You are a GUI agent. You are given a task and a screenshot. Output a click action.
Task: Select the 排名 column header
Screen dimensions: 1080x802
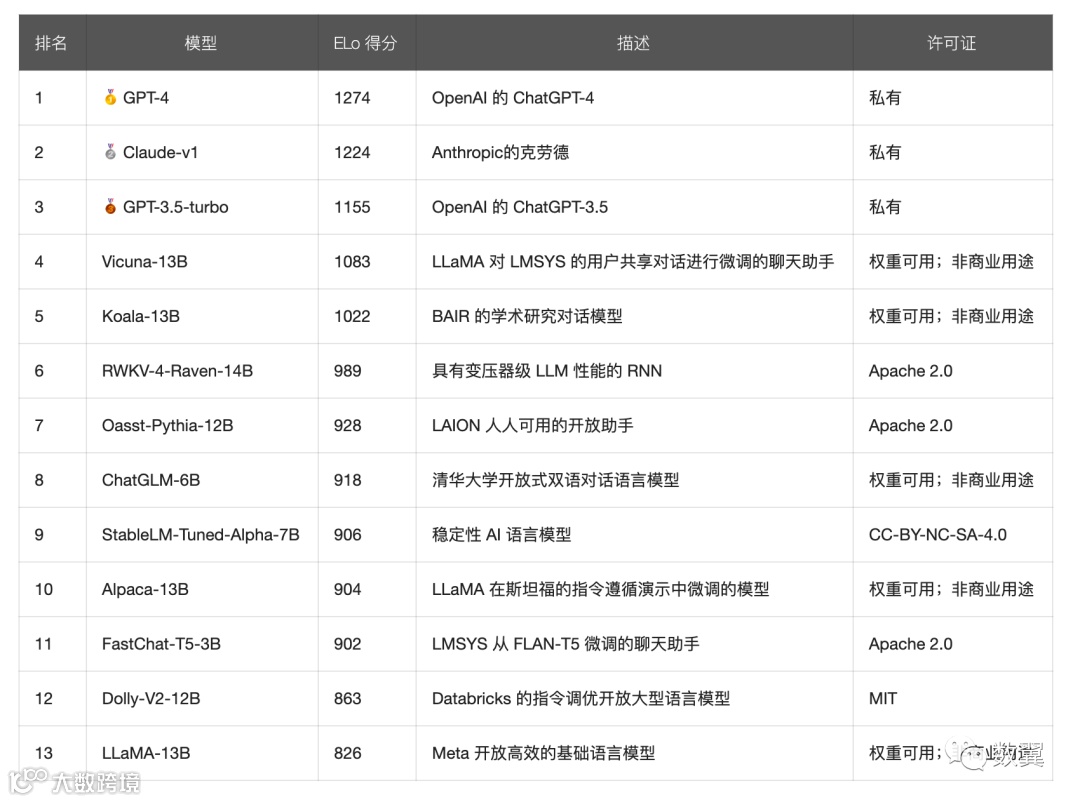point(51,43)
